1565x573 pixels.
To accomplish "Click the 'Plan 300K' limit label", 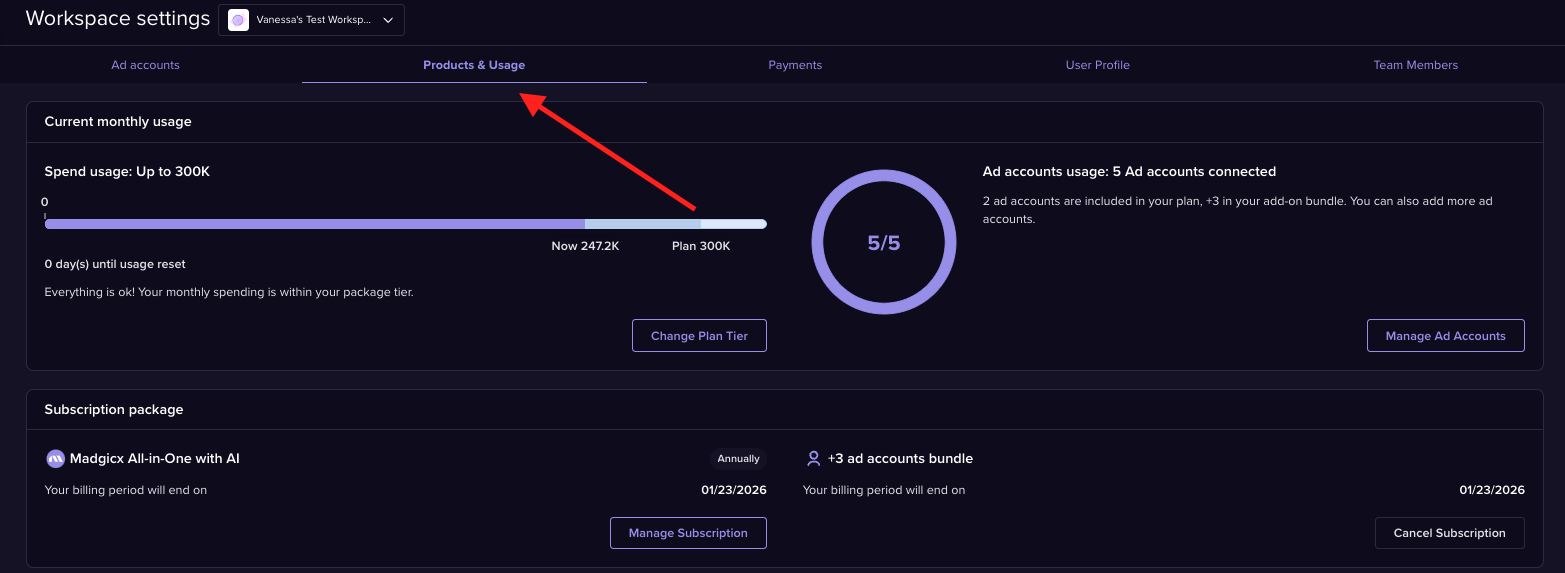I will pos(701,246).
